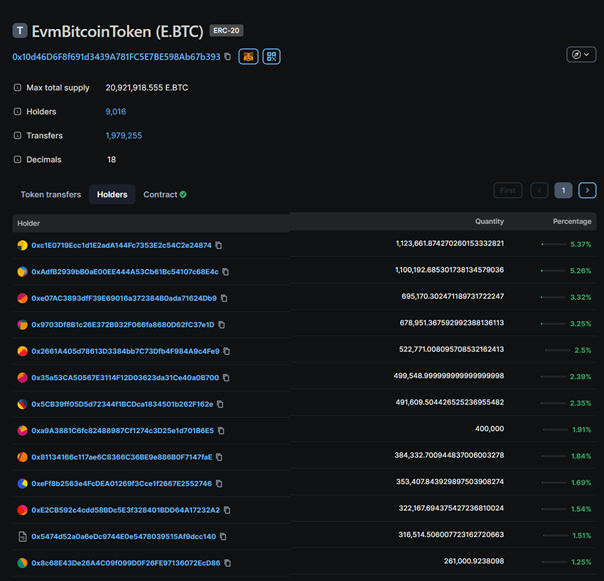The width and height of the screenshot is (604, 581).
Task: Open holder 0x81134166c117ae6C8366 address
Action: 122,457
